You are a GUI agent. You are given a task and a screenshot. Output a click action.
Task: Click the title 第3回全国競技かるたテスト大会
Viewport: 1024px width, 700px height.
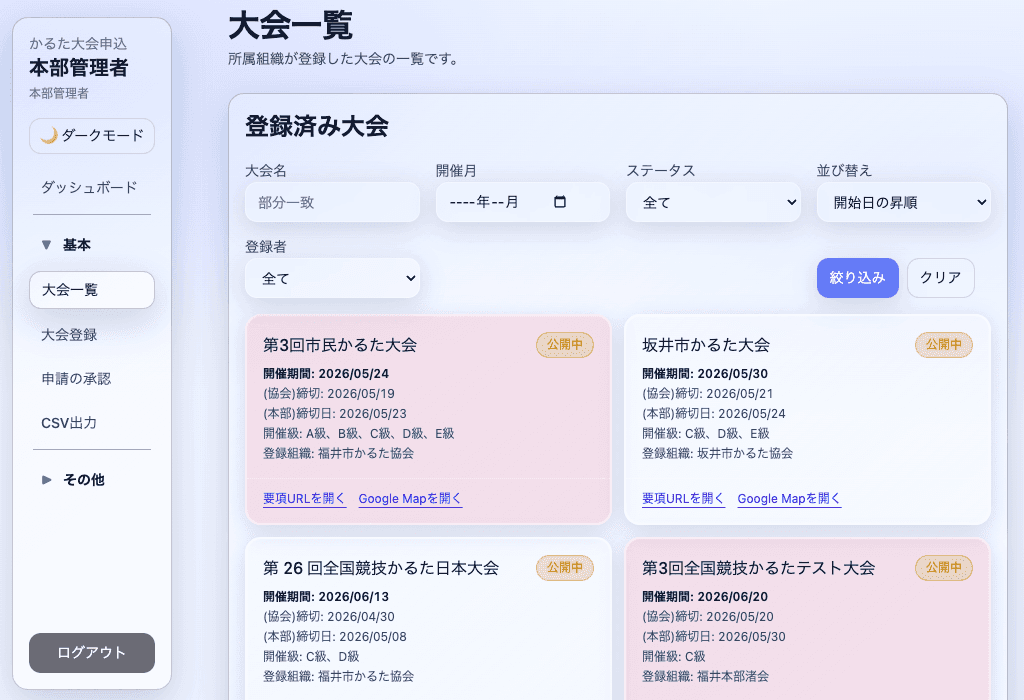click(758, 568)
